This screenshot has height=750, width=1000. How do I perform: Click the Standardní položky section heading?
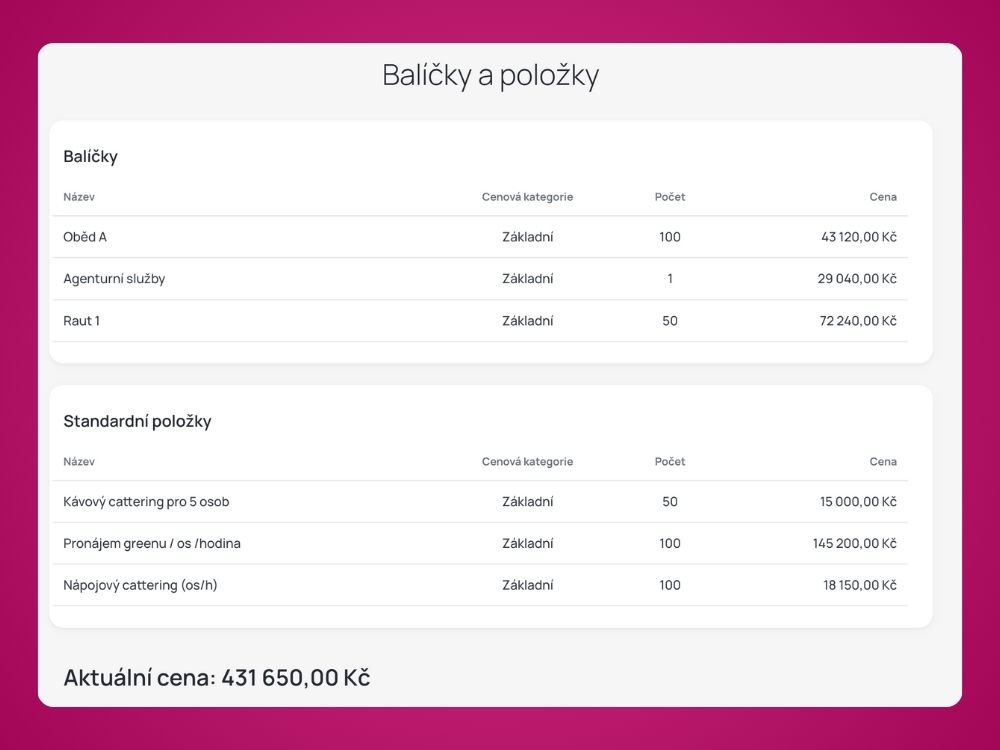137,422
